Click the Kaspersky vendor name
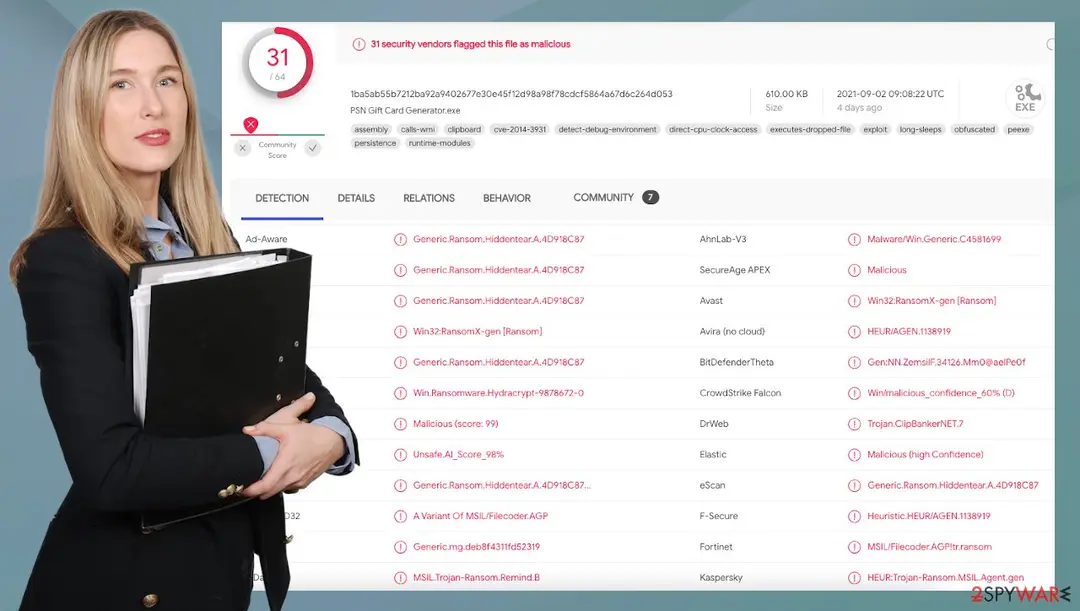 pos(721,577)
